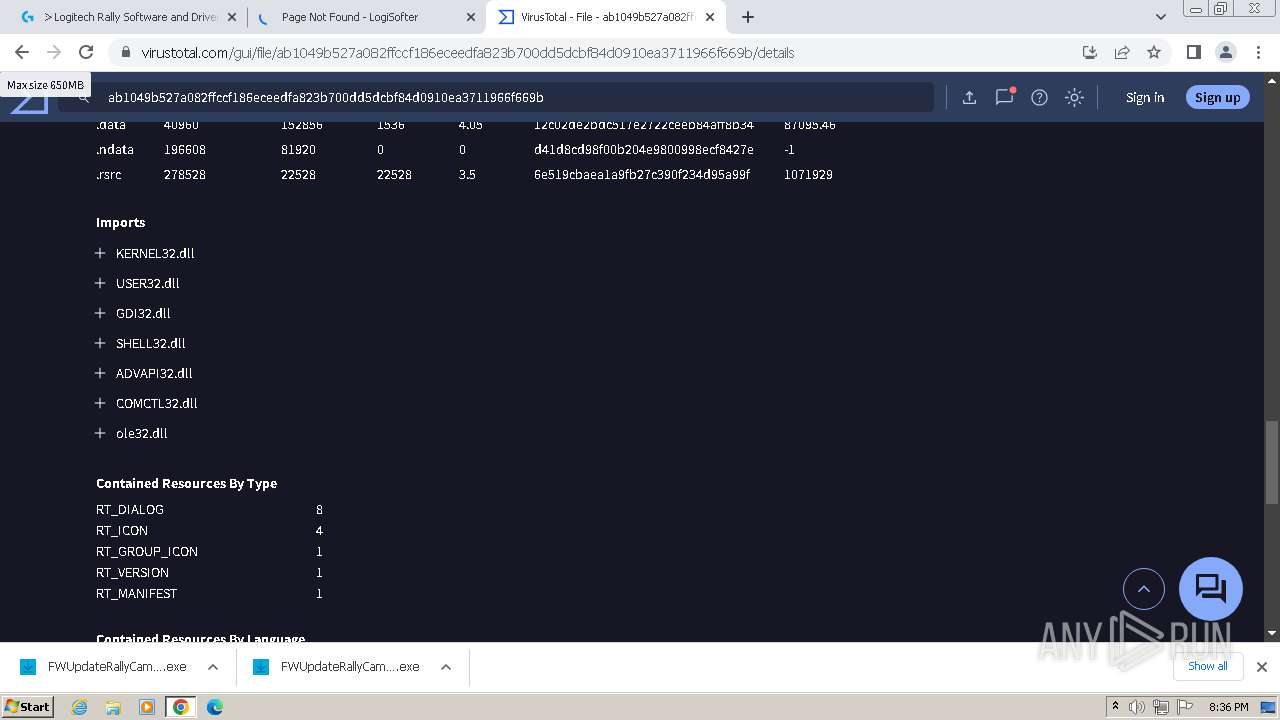Open VirusTotal help icon
Viewport: 1280px width, 720px height.
tap(1039, 97)
